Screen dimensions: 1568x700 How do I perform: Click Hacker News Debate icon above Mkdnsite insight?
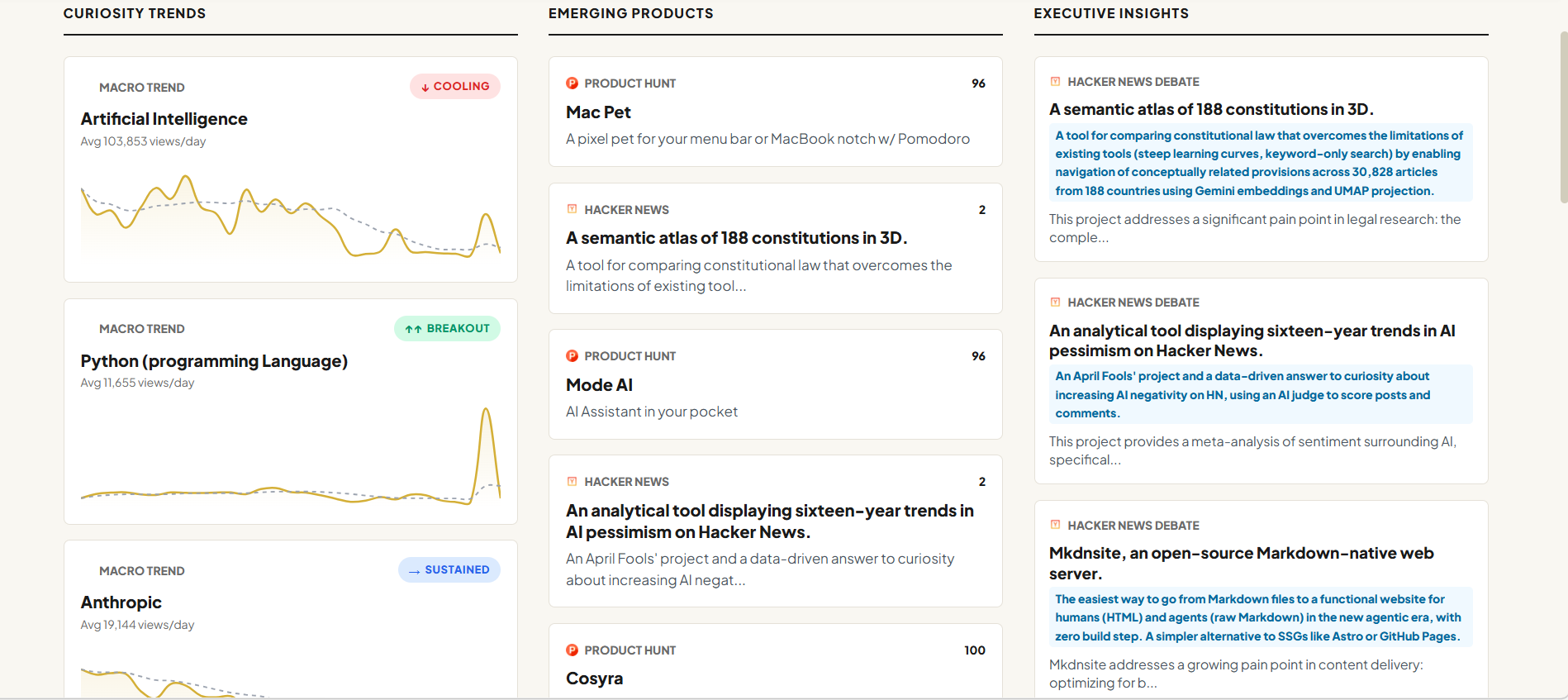1055,526
